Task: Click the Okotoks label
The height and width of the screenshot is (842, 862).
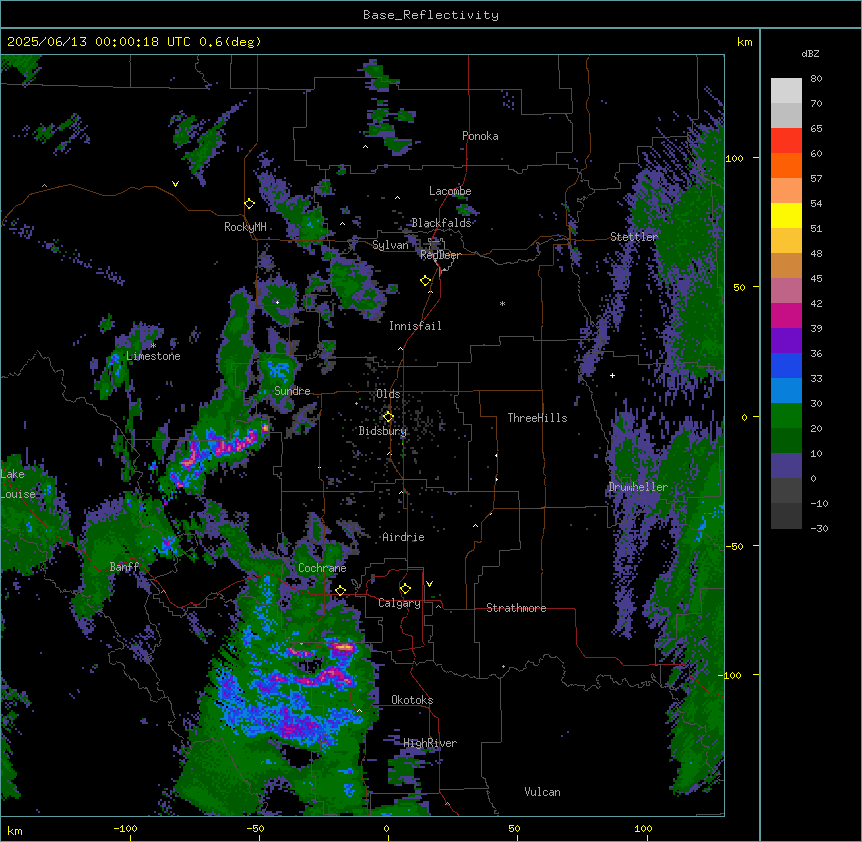Action: pyautogui.click(x=412, y=700)
